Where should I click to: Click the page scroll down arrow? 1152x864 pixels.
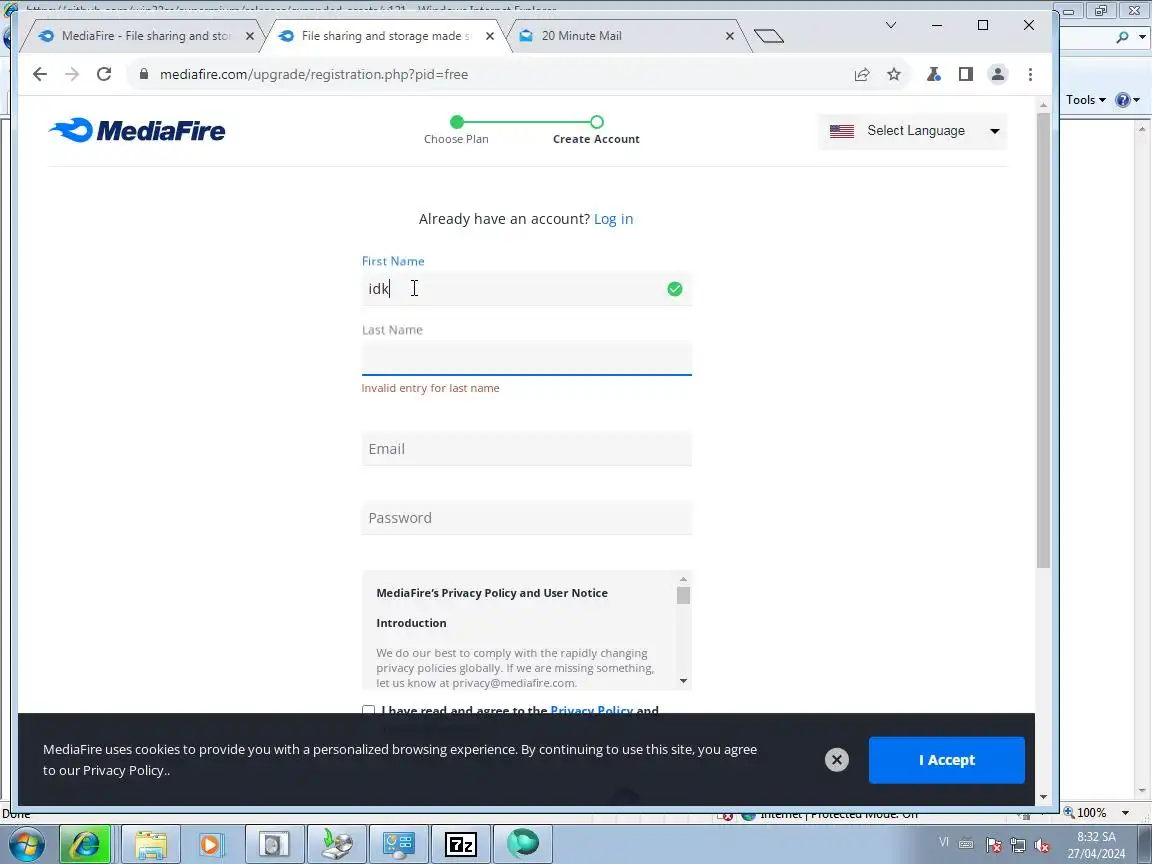1043,796
